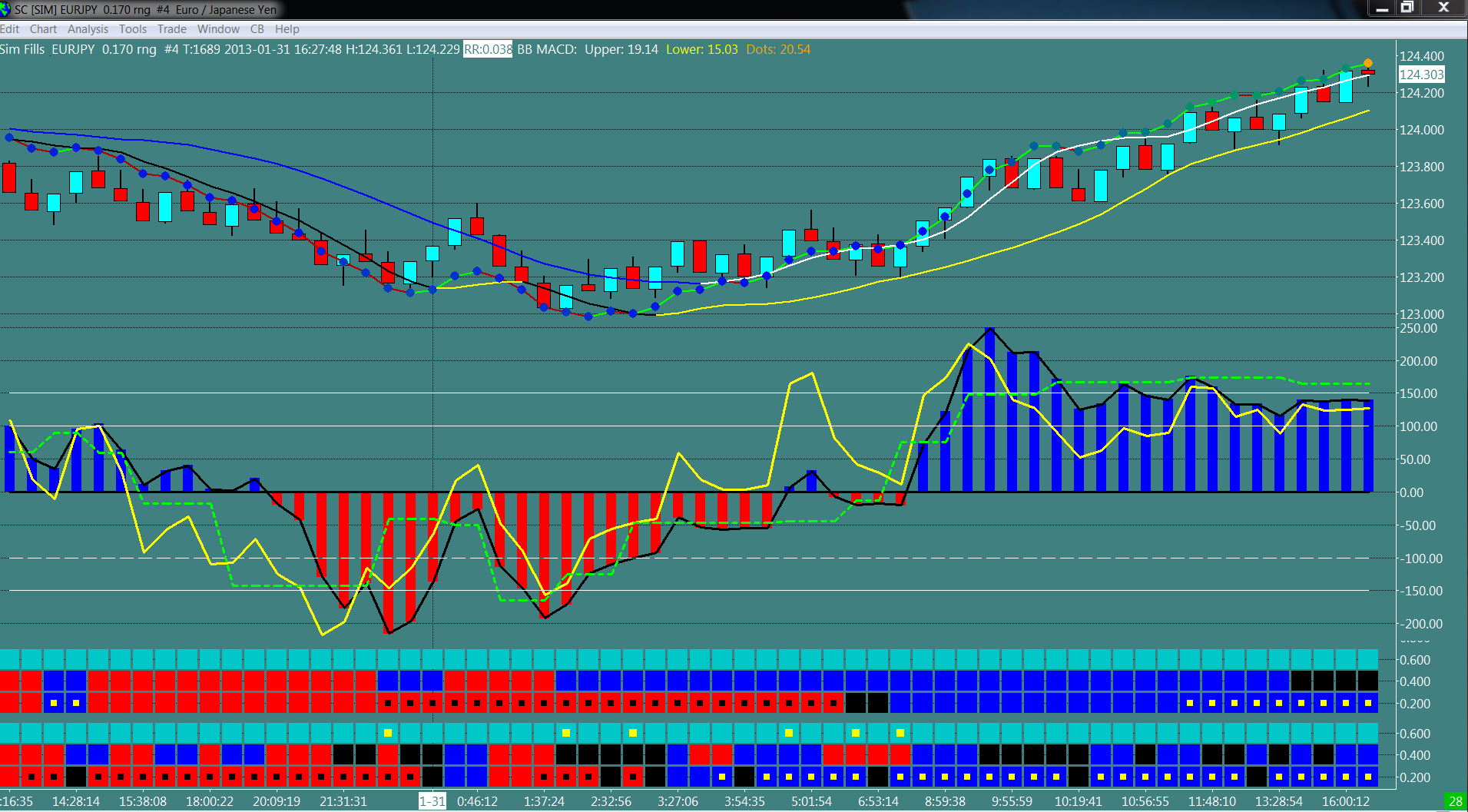The height and width of the screenshot is (812, 1468).
Task: Close the EURJPY chart window
Action: click(x=1443, y=8)
